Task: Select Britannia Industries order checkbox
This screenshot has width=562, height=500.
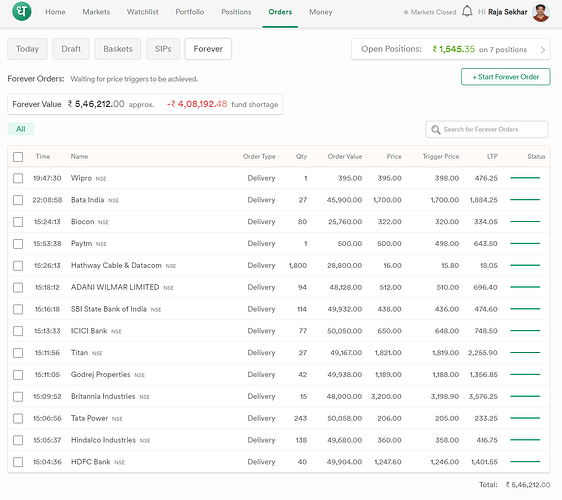Action: pos(18,396)
